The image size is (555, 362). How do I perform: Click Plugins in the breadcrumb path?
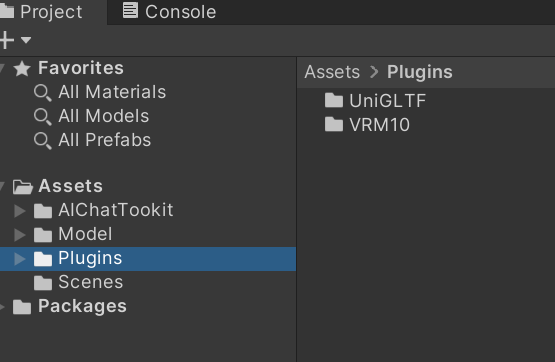tap(419, 72)
